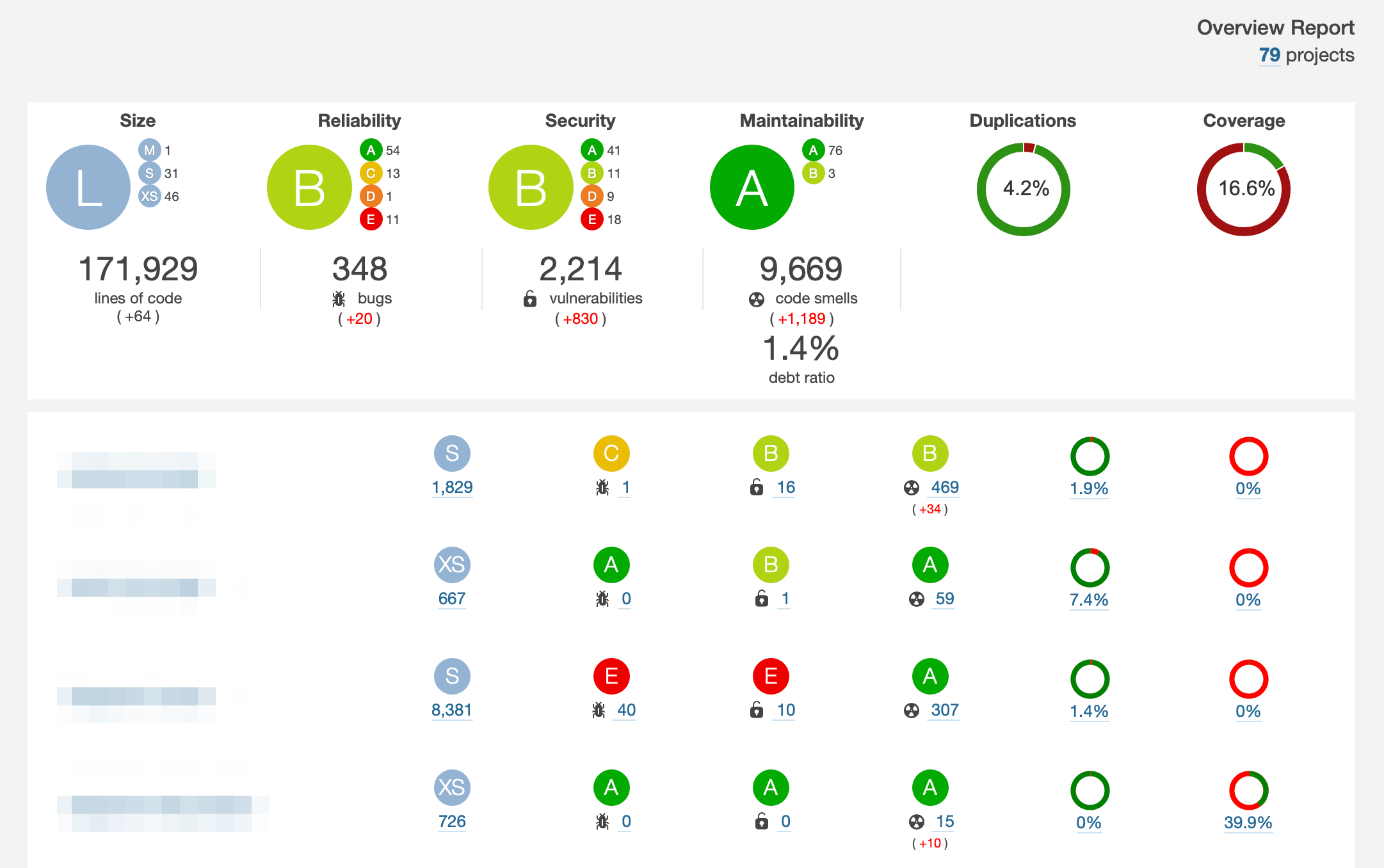1384x868 pixels.
Task: Click the +34 code smells change value
Action: point(930,510)
